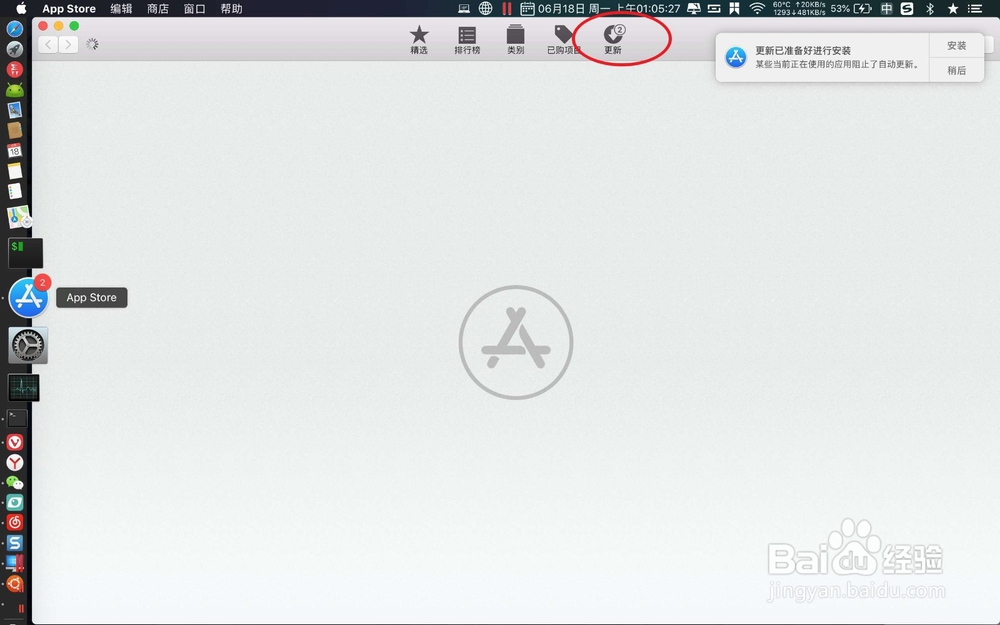This screenshot has width=1000, height=625.
Task: Open the 商店 menu
Action: 158,8
